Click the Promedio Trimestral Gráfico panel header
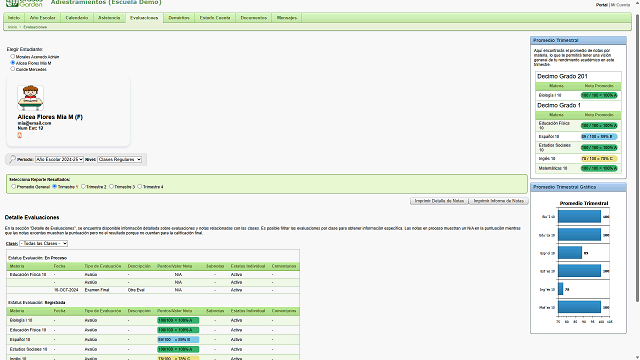 pos(578,187)
